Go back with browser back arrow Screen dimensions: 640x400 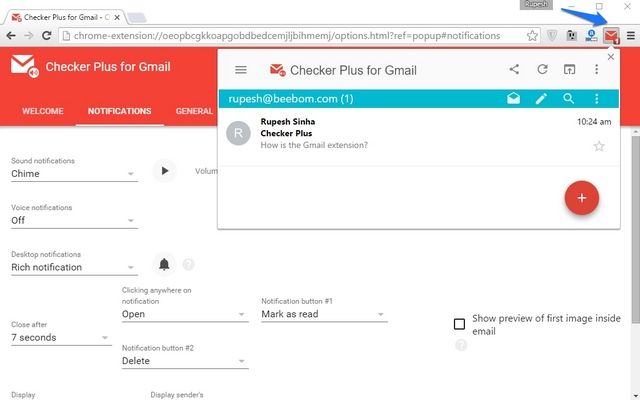[11, 36]
